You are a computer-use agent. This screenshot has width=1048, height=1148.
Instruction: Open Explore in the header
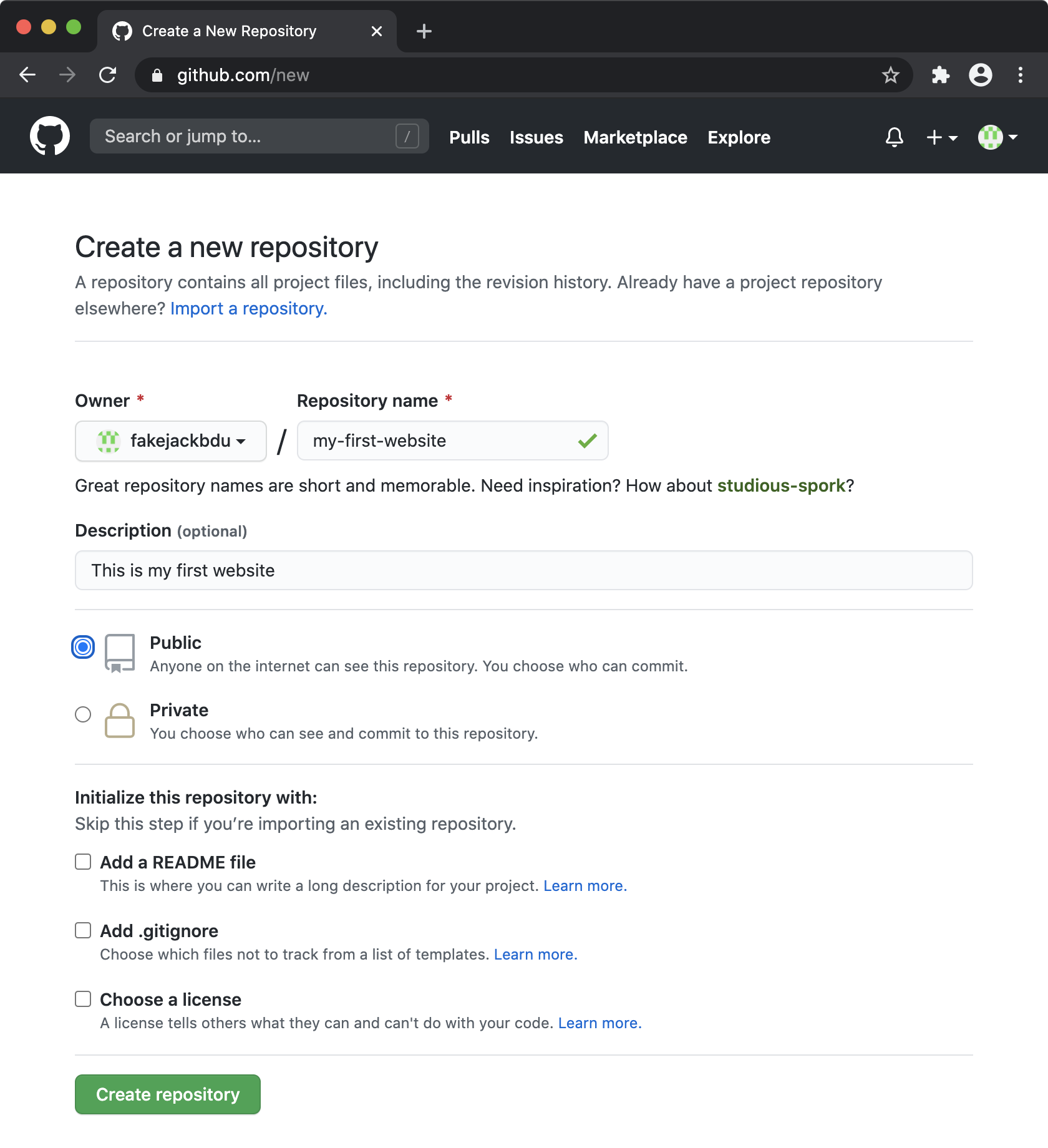coord(739,137)
